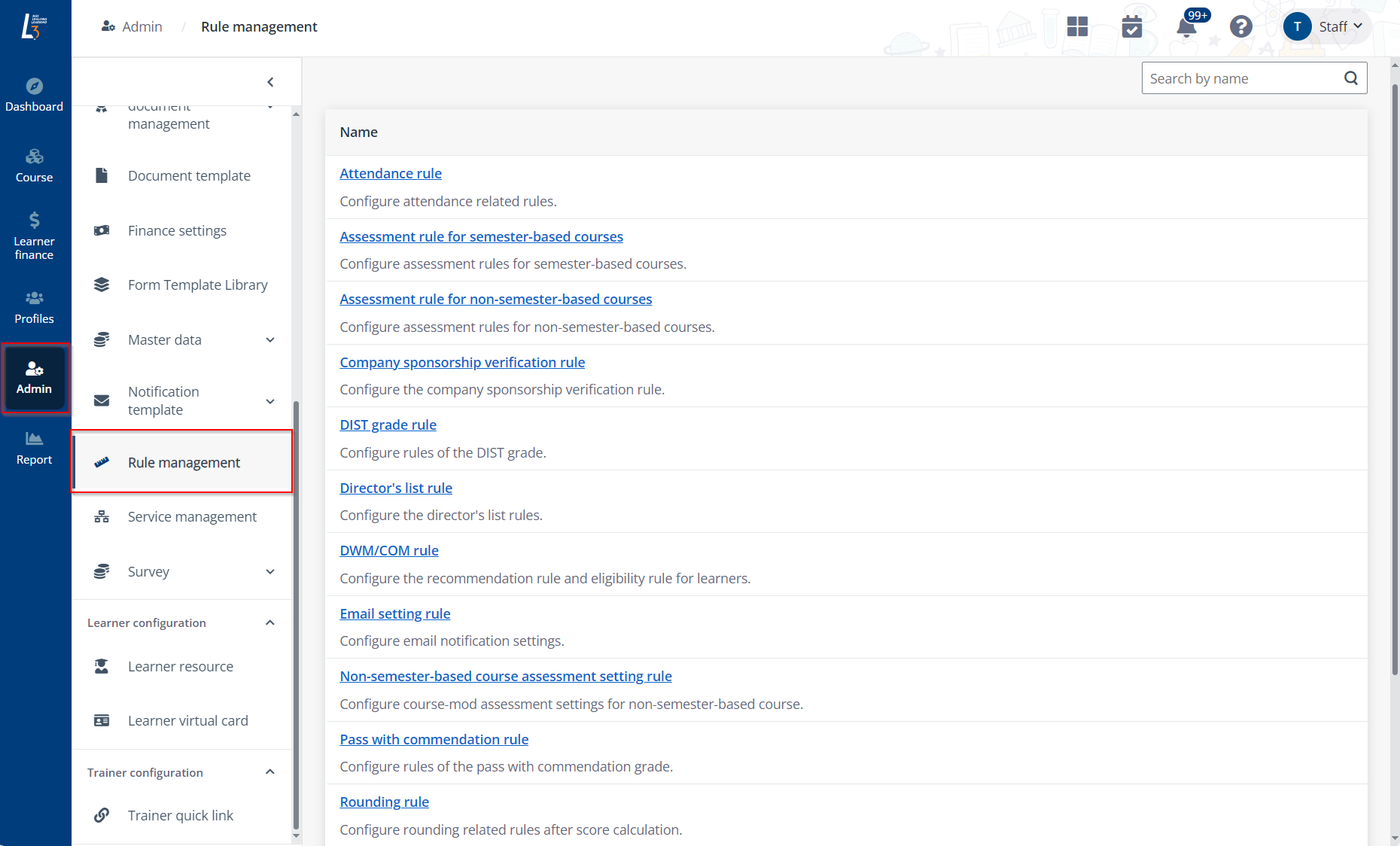Expand the Notification template submenu
Viewport: 1400px width, 846px height.
270,401
